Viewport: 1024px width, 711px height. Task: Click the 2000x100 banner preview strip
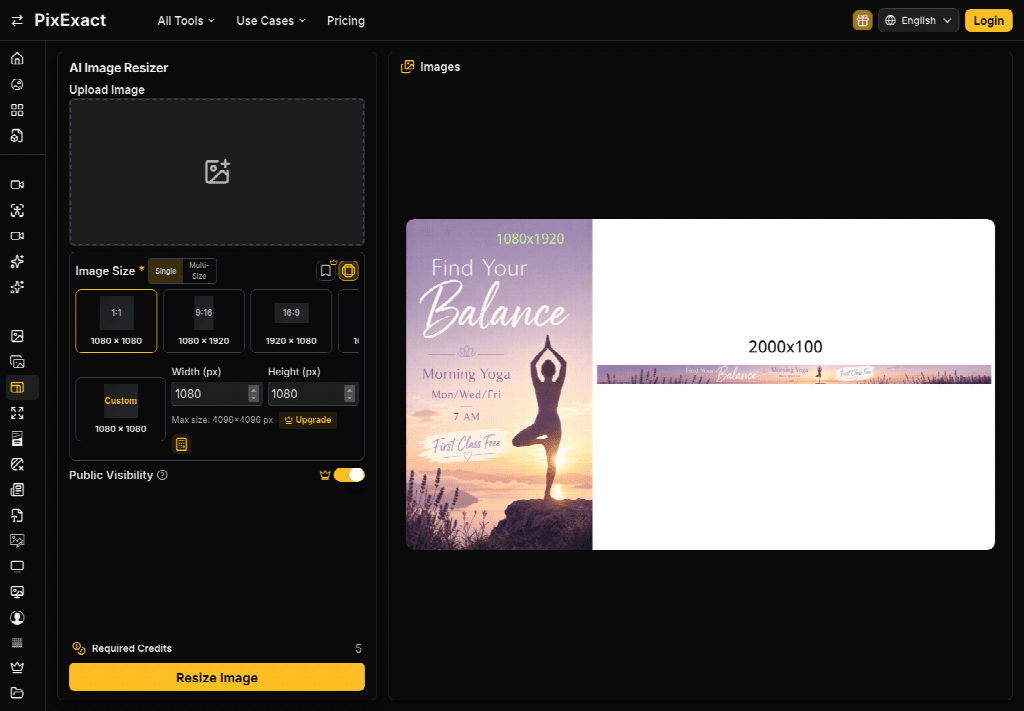[794, 374]
